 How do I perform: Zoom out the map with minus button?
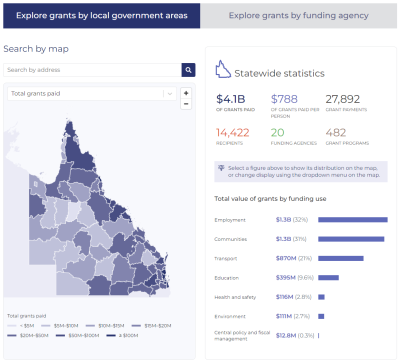coord(186,104)
